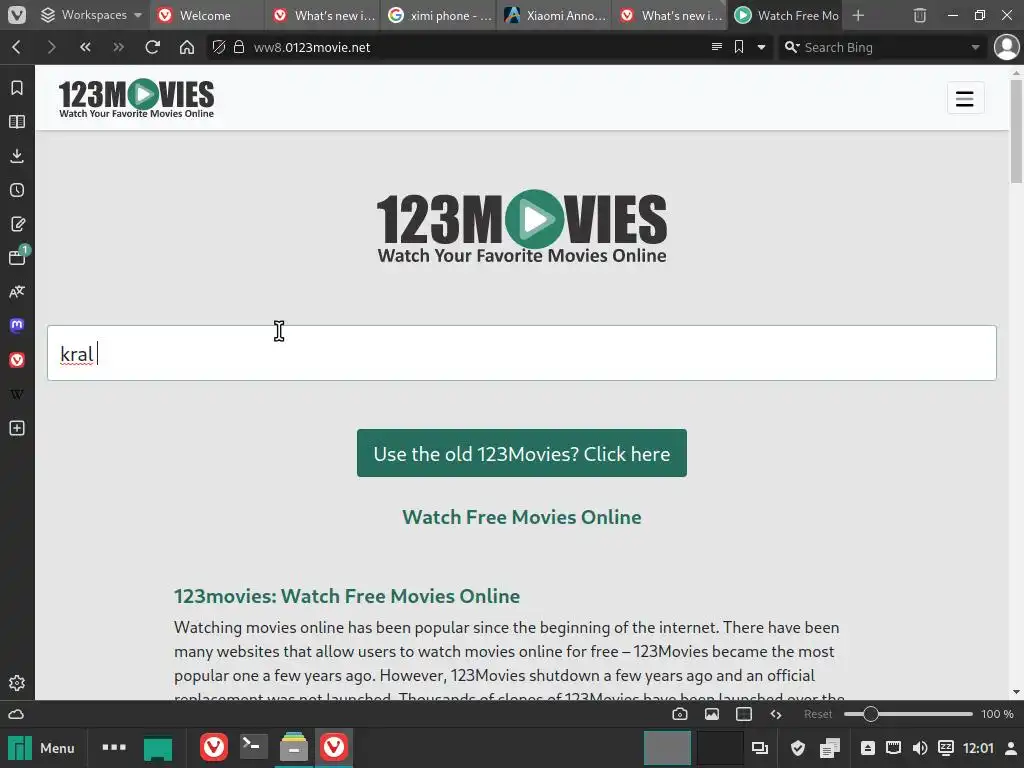Open reader view from address bar
The width and height of the screenshot is (1024, 768).
(x=716, y=47)
